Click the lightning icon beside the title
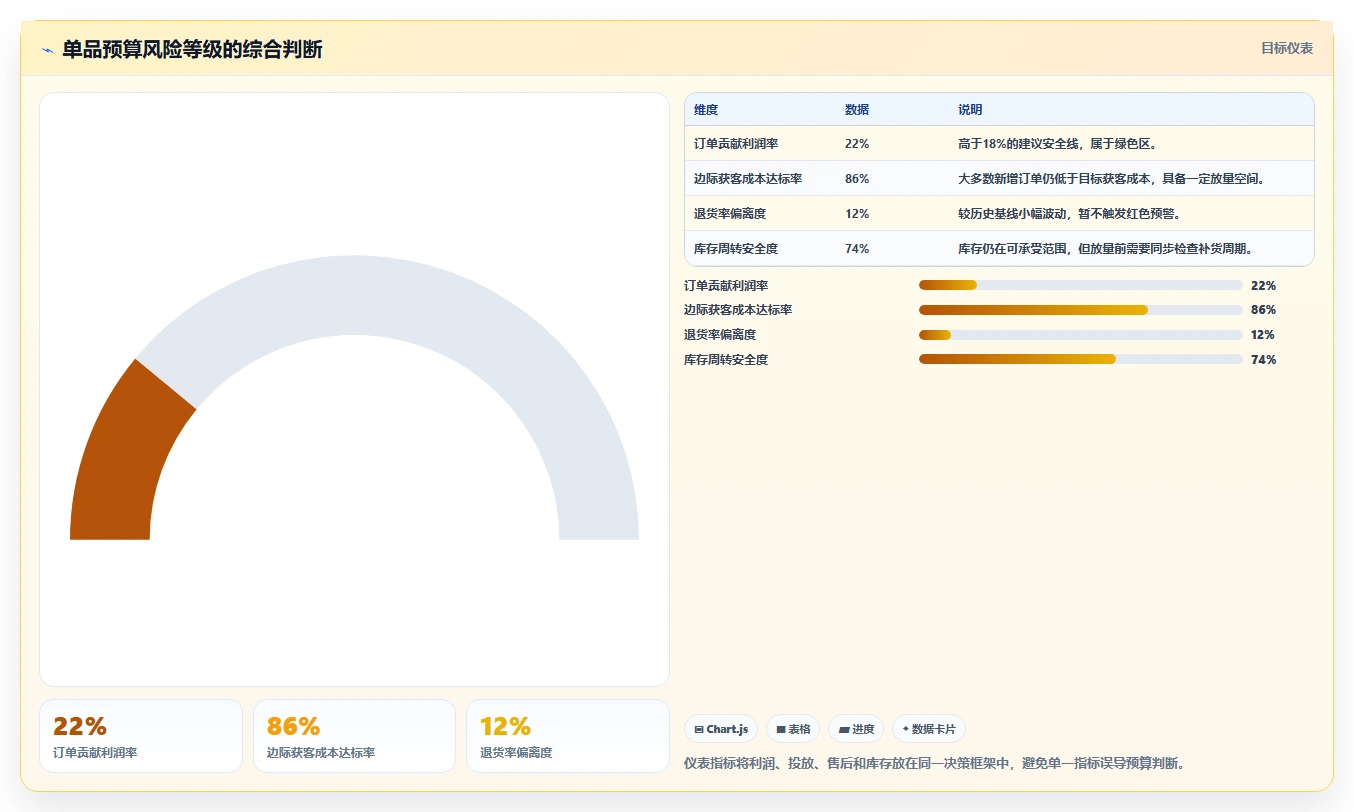Screen dimensions: 1354x812 [x=47, y=50]
